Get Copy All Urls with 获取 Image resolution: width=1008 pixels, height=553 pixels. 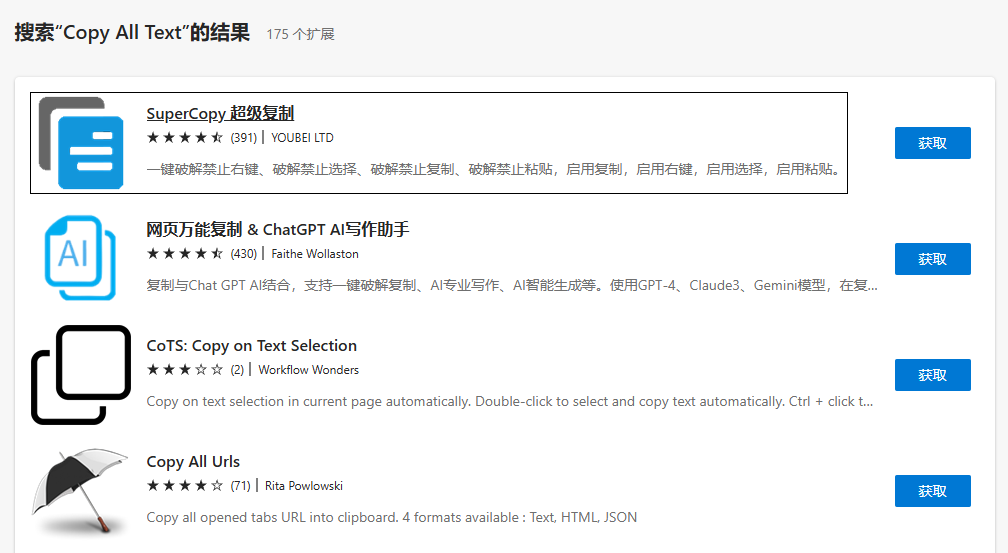(933, 491)
